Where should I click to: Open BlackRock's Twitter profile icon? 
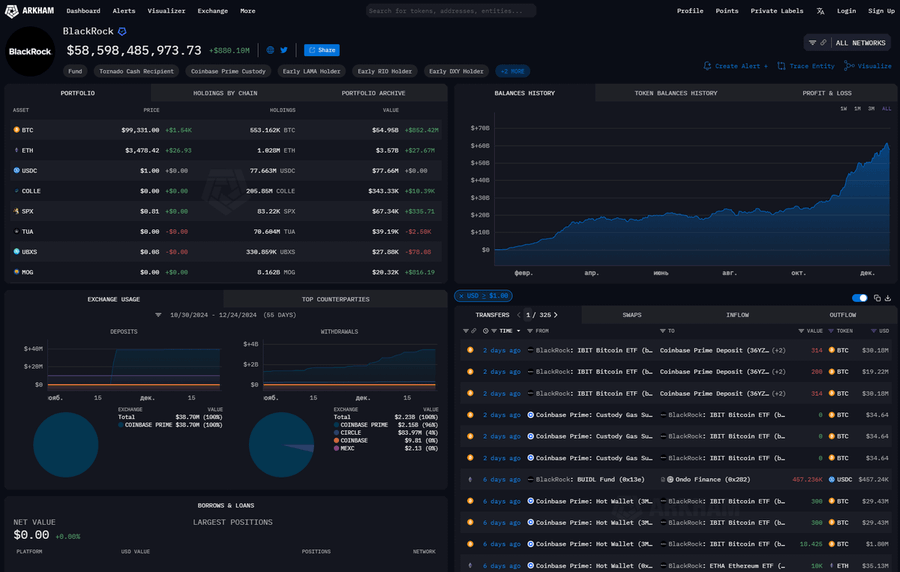(284, 50)
